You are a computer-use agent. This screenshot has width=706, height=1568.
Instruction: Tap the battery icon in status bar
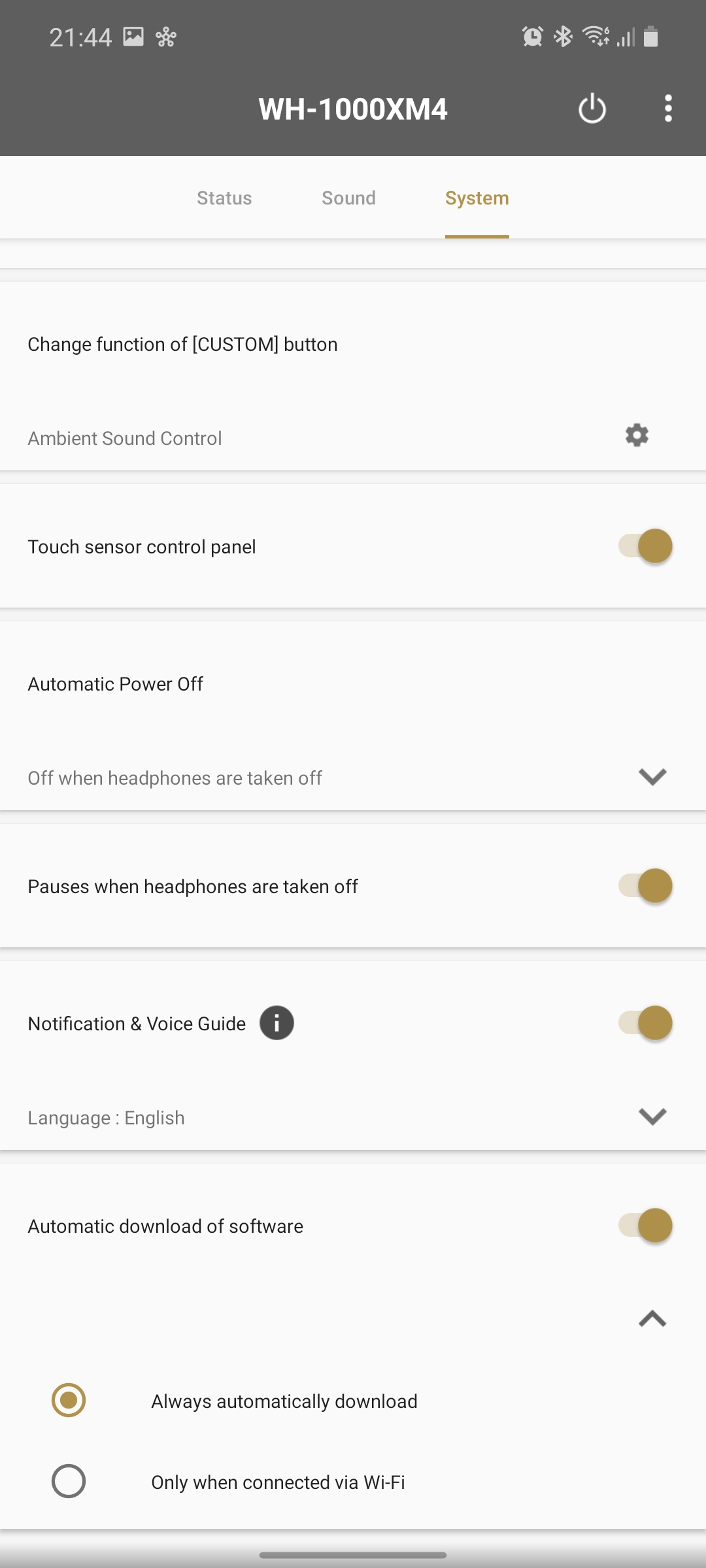point(650,37)
